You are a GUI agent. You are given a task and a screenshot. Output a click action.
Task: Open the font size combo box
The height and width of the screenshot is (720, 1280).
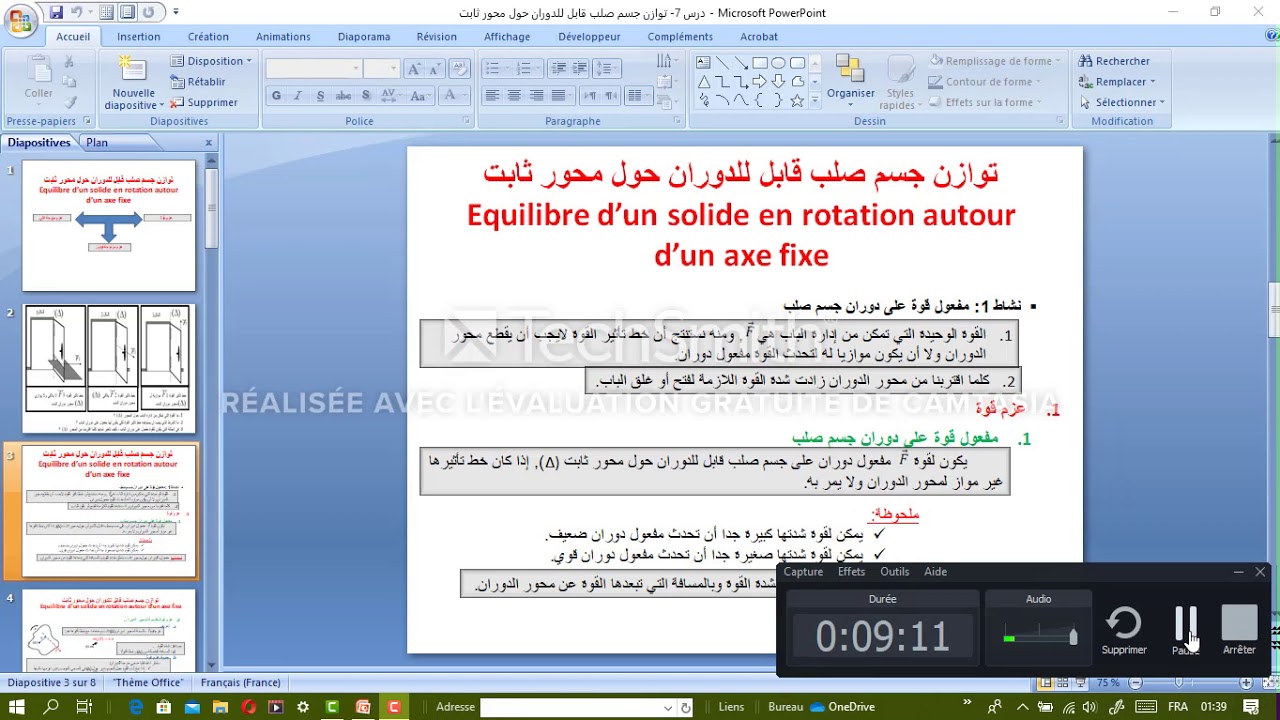pyautogui.click(x=382, y=68)
